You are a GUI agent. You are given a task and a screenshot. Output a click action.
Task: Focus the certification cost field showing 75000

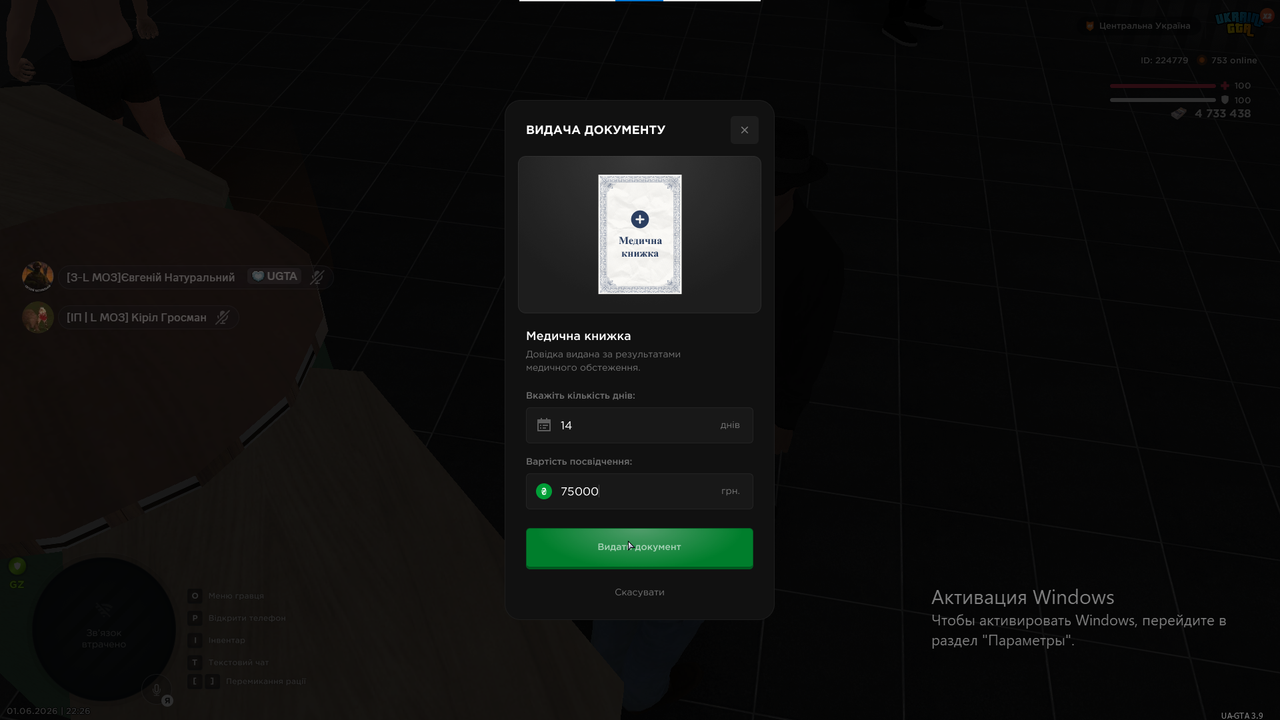(x=640, y=491)
